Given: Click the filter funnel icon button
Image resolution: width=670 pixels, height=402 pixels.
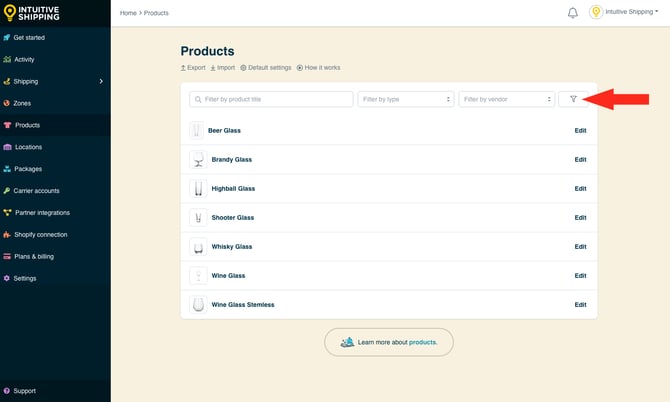Looking at the screenshot, I should [x=573, y=99].
